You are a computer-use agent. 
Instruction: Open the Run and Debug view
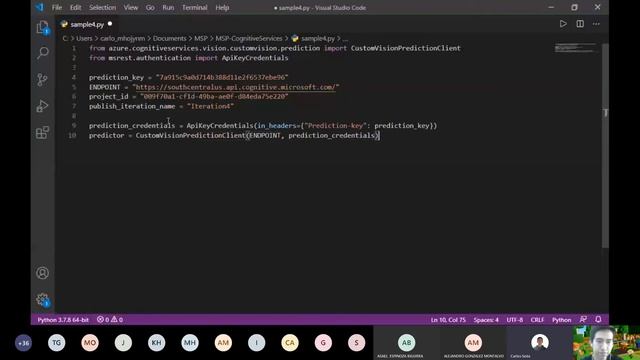(x=42, y=106)
